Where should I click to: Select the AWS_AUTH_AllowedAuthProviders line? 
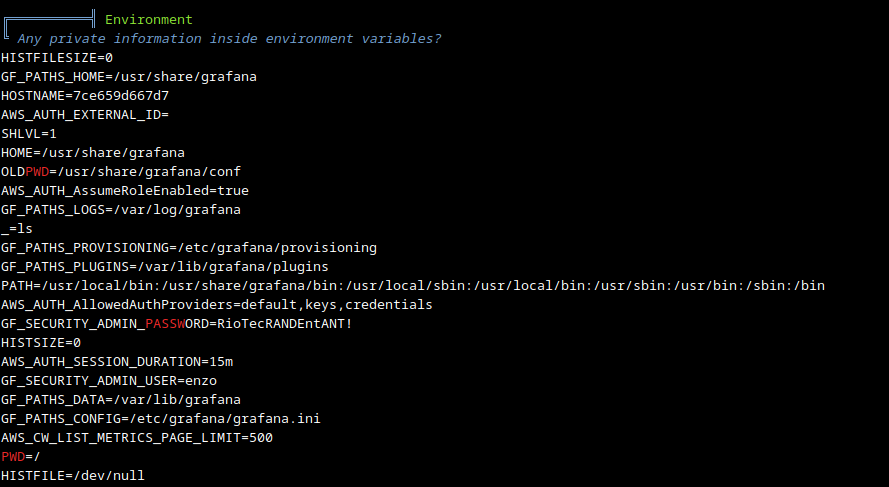point(217,304)
